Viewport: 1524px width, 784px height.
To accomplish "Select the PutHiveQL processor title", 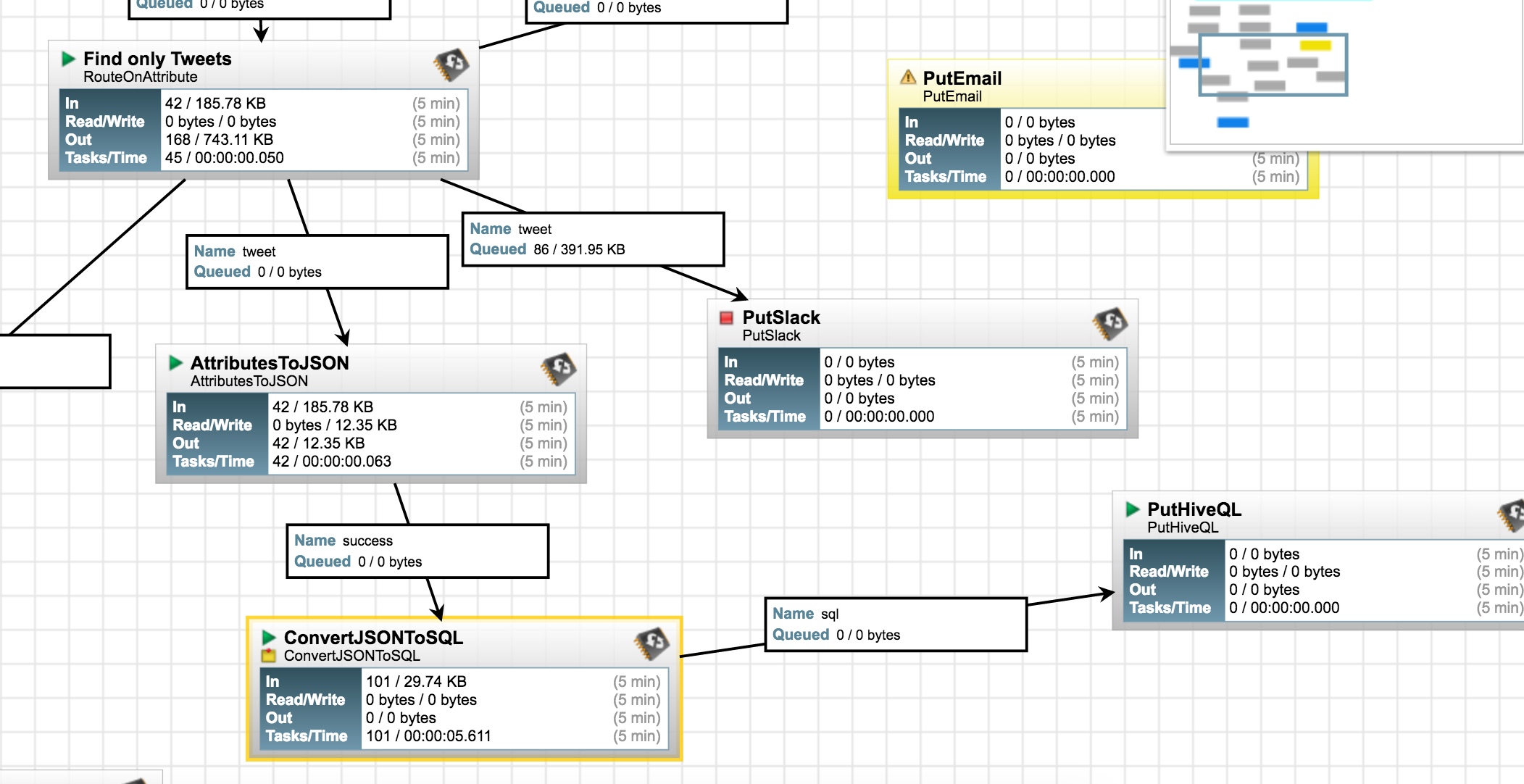I will pos(1194,509).
